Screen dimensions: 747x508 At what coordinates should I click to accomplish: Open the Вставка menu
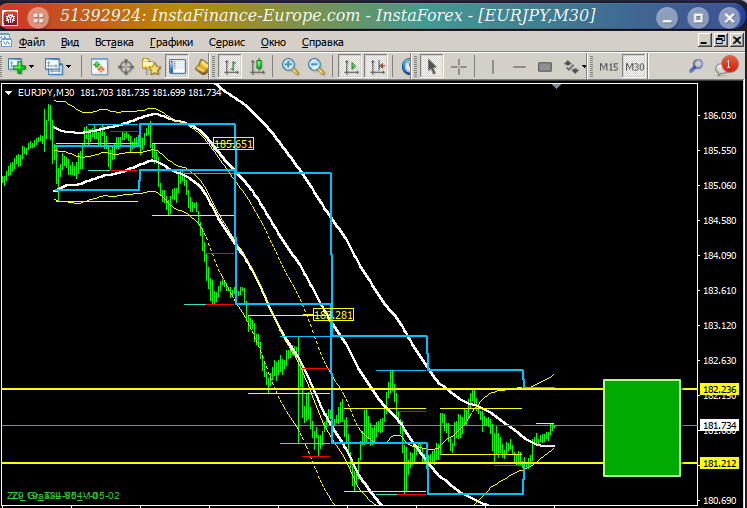pyautogui.click(x=114, y=42)
